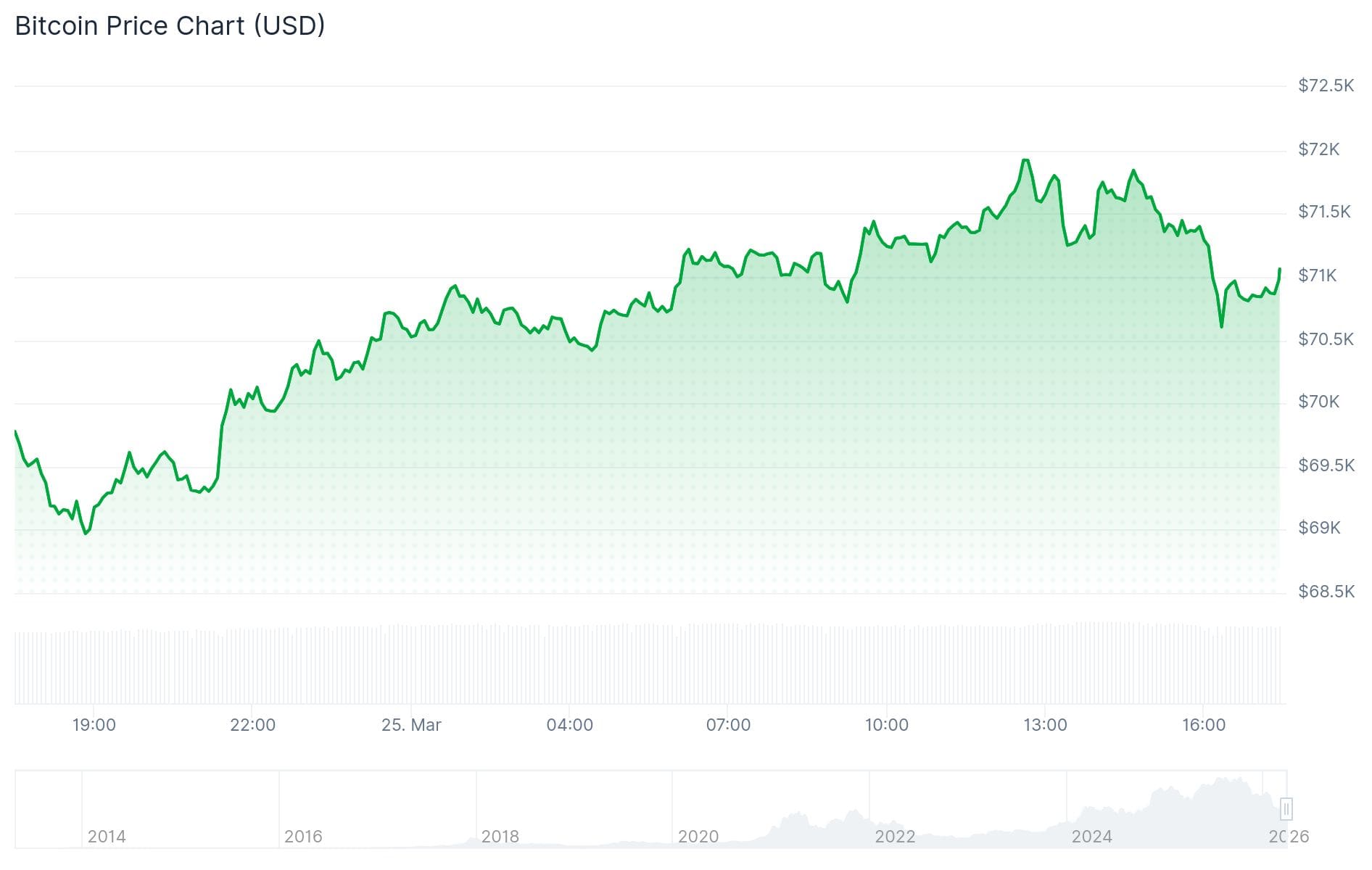The image size is (1372, 870).
Task: Click the $68.5K price axis label
Action: (1326, 592)
